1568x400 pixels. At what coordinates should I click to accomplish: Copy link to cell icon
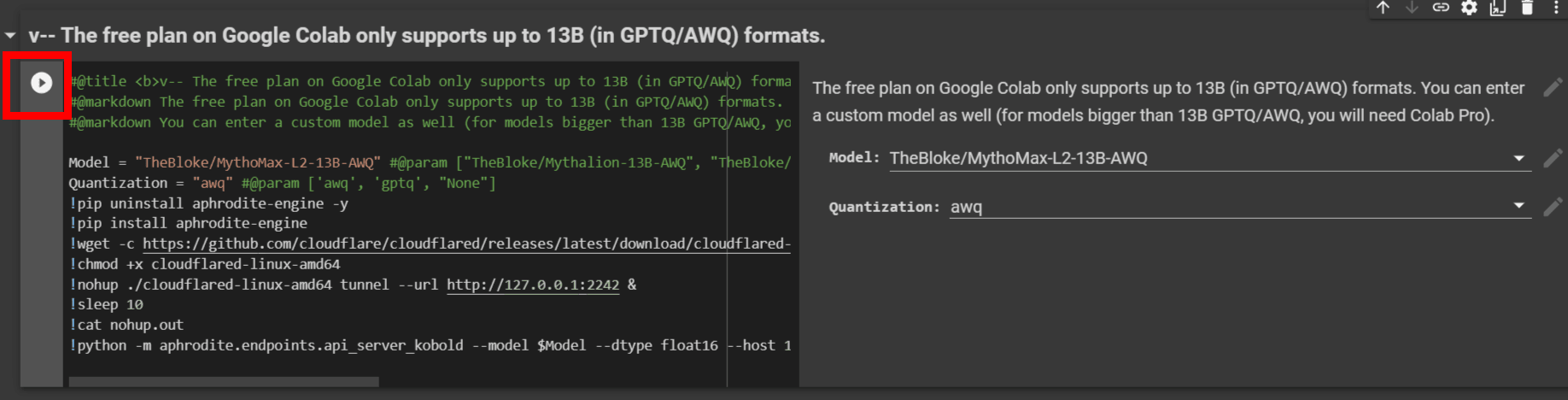(x=1441, y=8)
